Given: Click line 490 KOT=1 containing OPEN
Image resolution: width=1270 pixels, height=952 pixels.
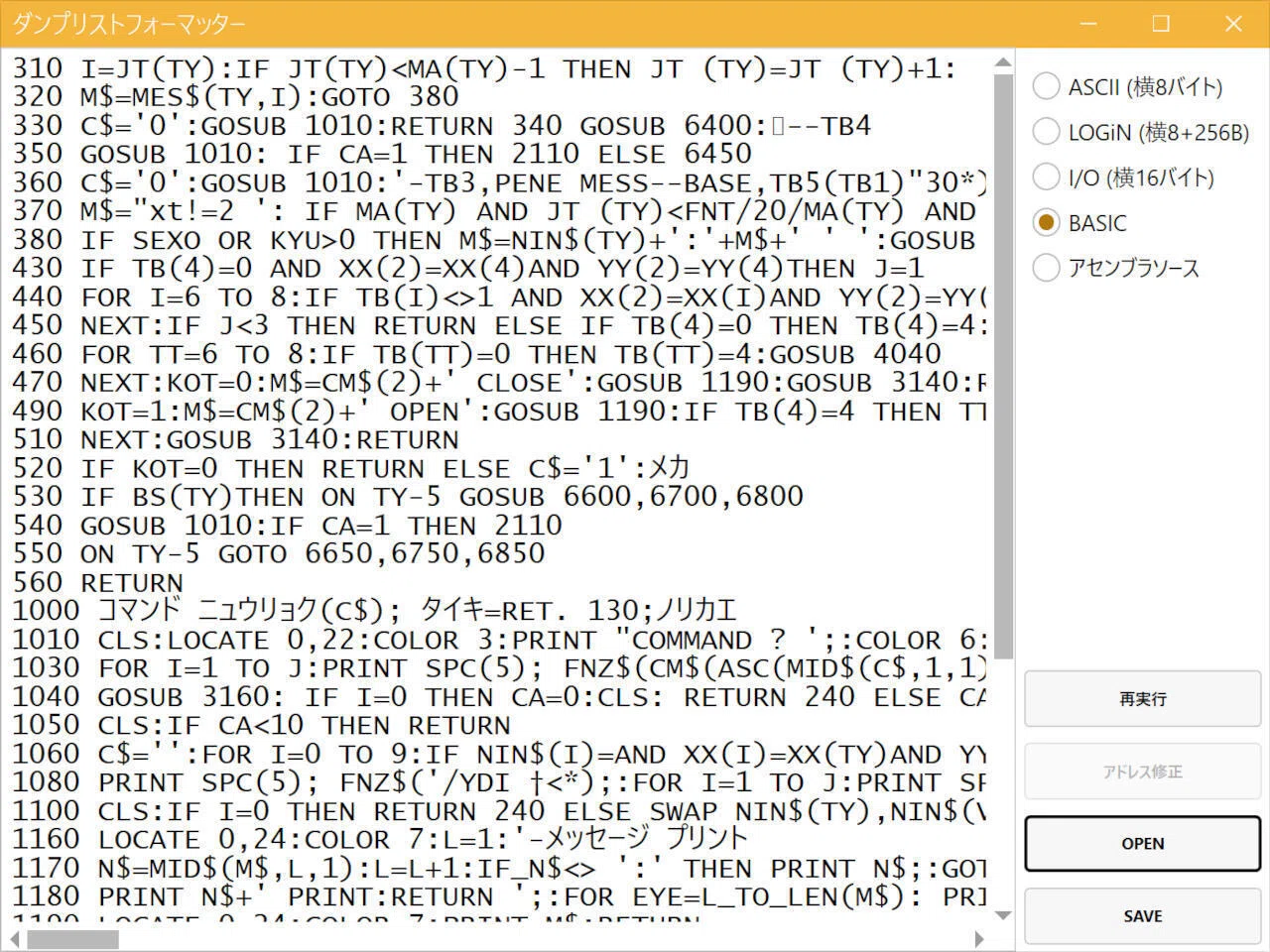Looking at the screenshot, I should pyautogui.click(x=499, y=412).
